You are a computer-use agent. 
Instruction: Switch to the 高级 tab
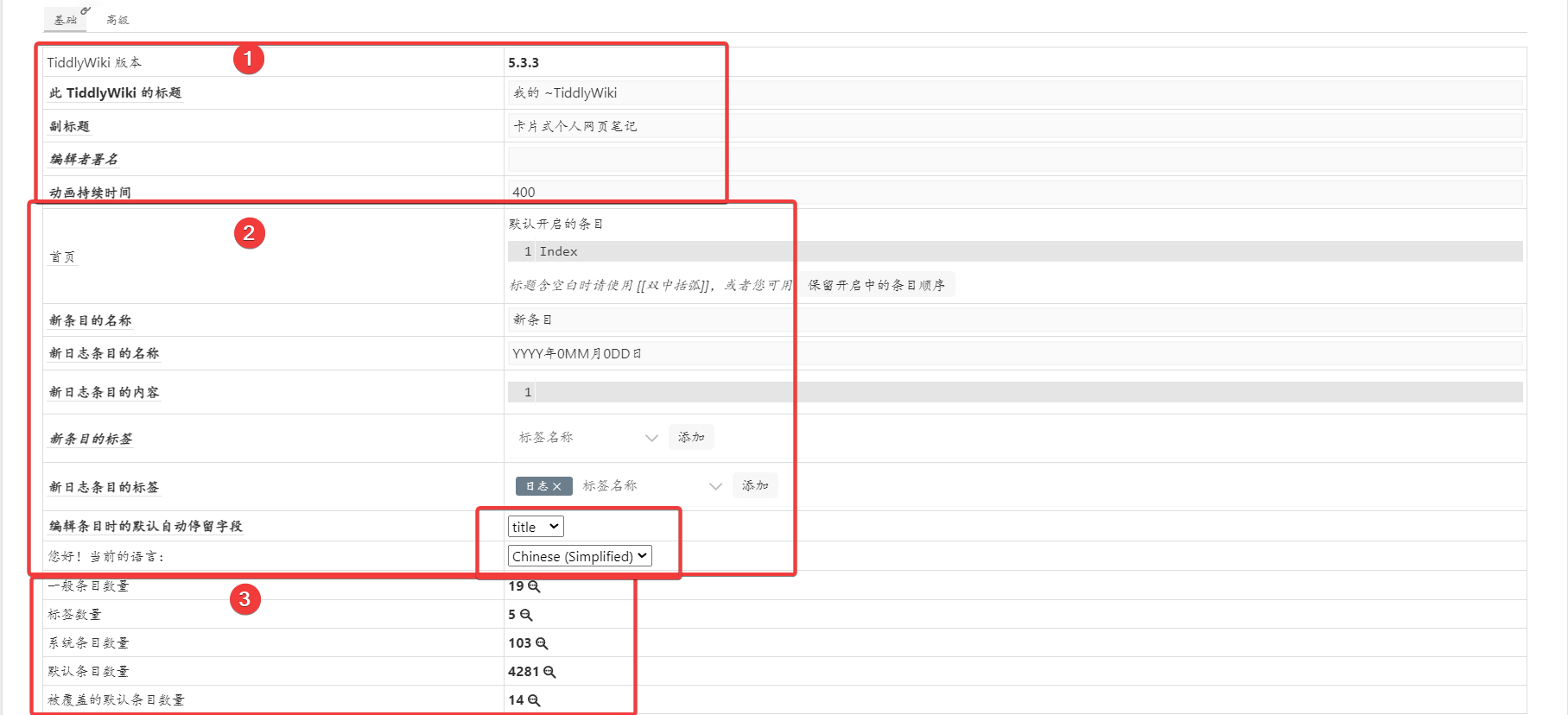click(x=117, y=19)
